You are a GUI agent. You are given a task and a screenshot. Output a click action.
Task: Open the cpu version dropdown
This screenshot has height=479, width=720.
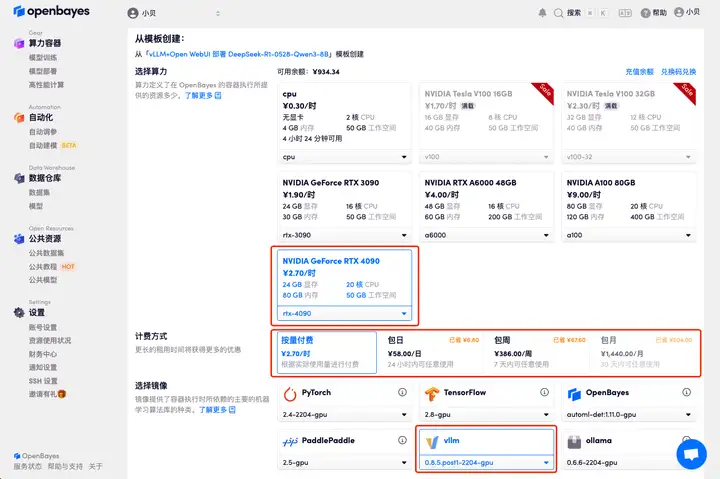coord(344,157)
